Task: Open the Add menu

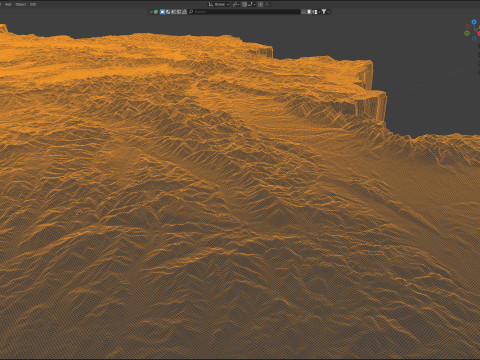Action: 8,4
